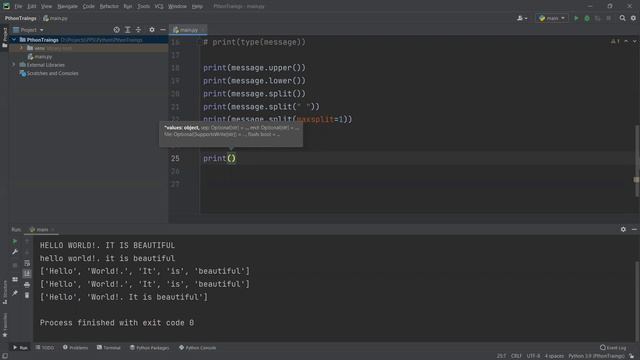
Task: Open the Project view selector dropdown
Action: (28, 30)
